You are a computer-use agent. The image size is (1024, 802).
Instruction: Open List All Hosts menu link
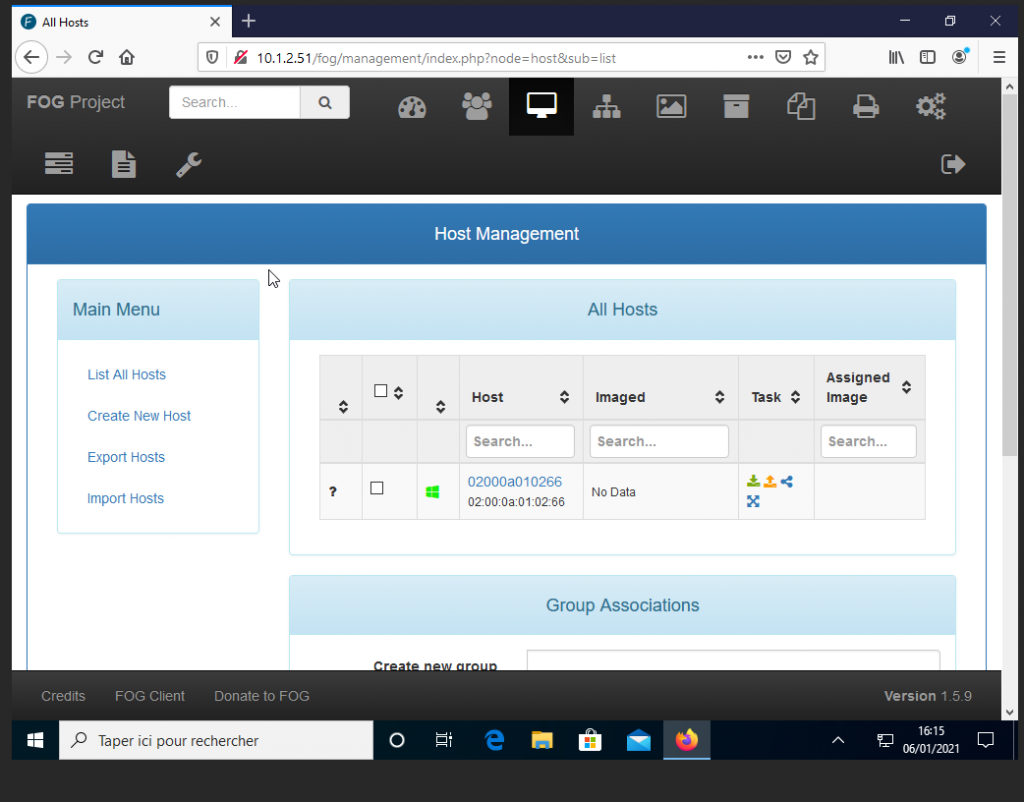click(127, 374)
